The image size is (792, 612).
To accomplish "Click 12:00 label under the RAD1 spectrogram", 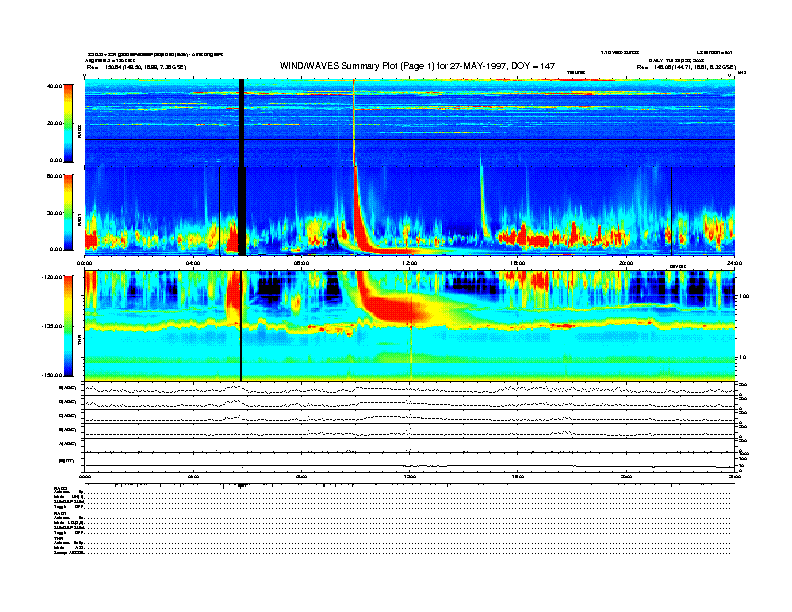I will (x=410, y=263).
